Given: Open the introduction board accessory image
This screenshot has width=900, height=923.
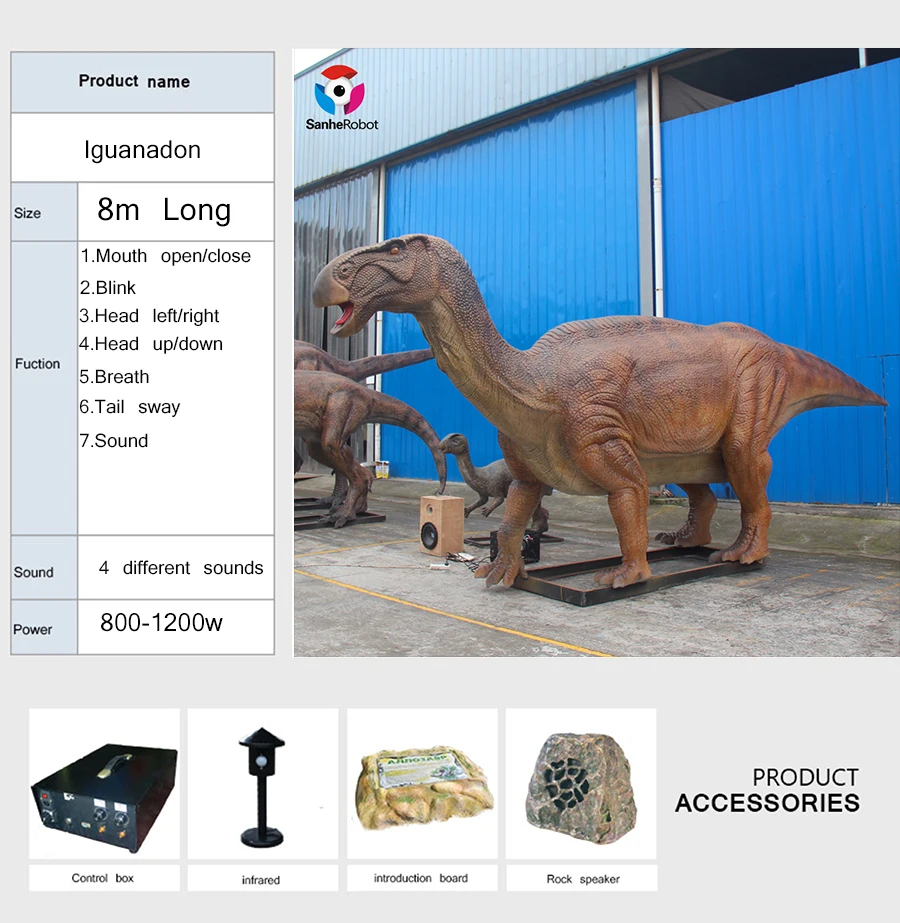Looking at the screenshot, I should pos(421,784).
